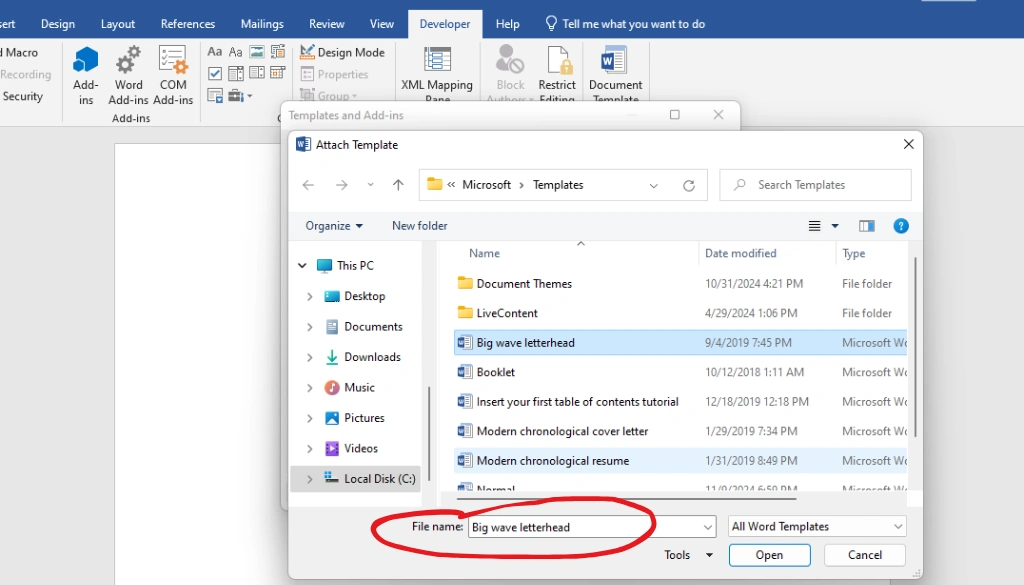1024x585 pixels.
Task: Toggle Design Mode in ribbon
Action: click(342, 52)
